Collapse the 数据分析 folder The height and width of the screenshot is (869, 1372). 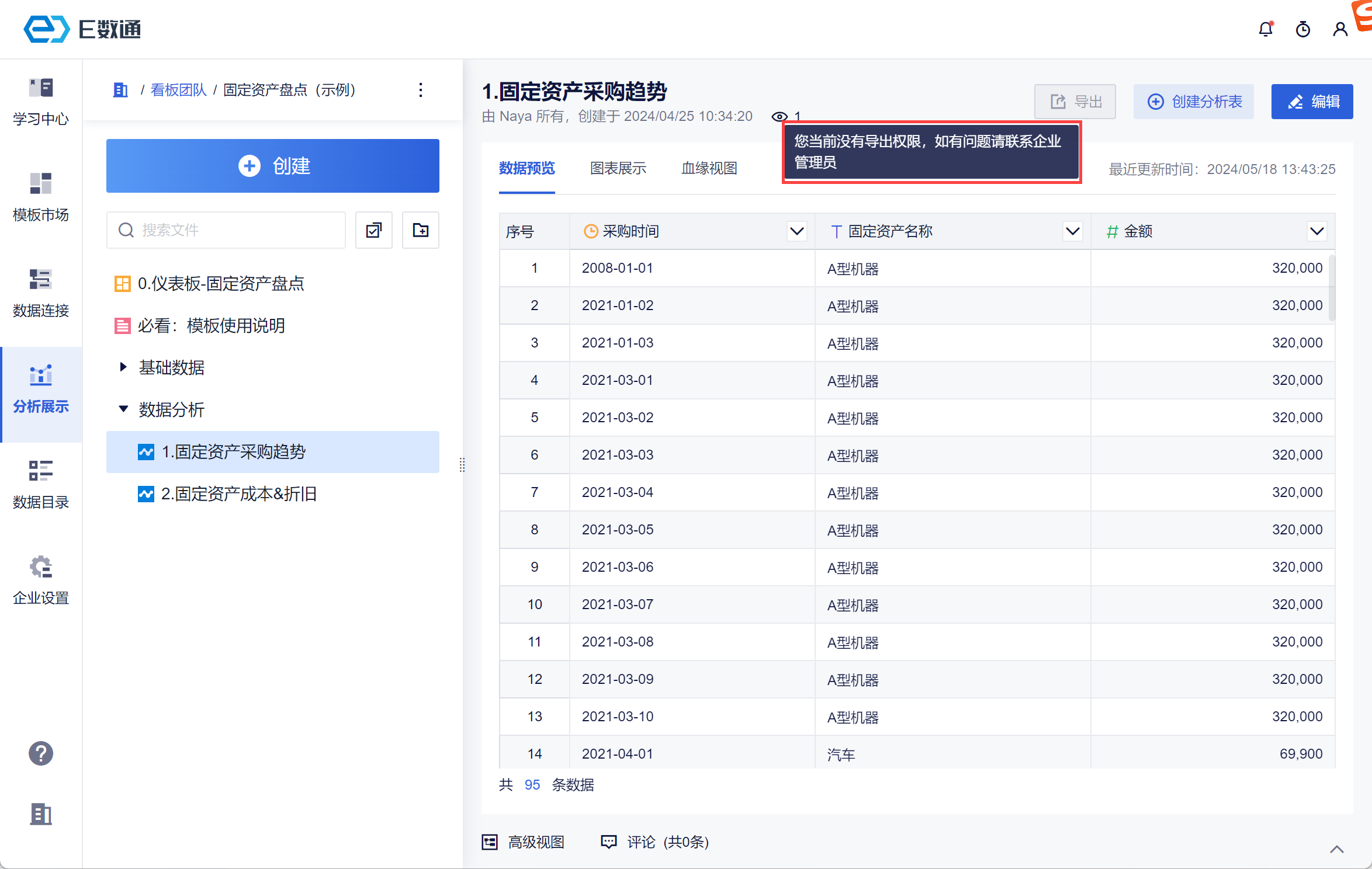click(123, 409)
